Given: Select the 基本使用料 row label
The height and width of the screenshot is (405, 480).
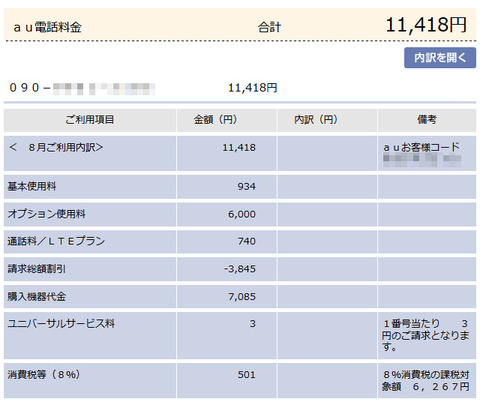Looking at the screenshot, I should (x=32, y=186).
